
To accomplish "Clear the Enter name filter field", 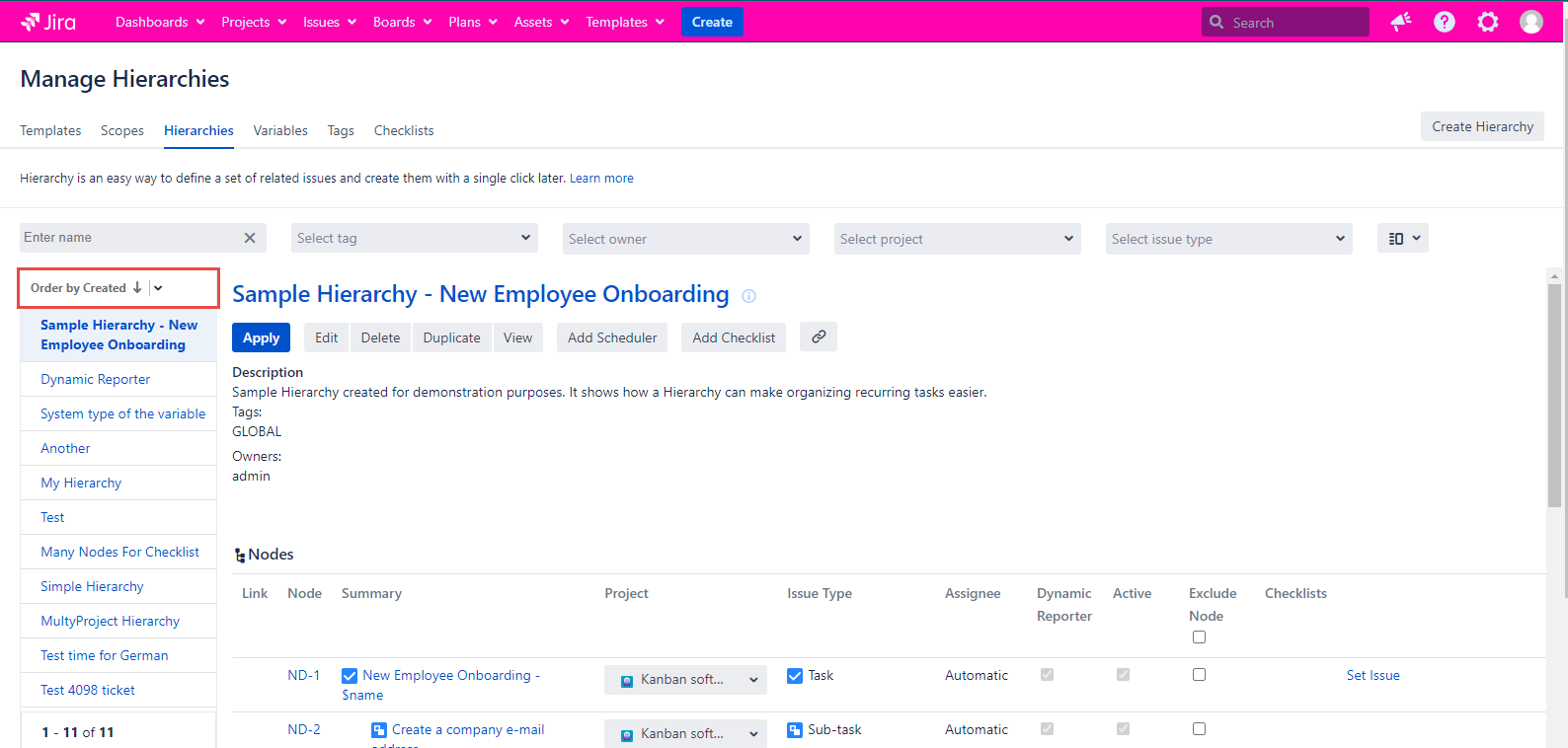I will pyautogui.click(x=250, y=238).
